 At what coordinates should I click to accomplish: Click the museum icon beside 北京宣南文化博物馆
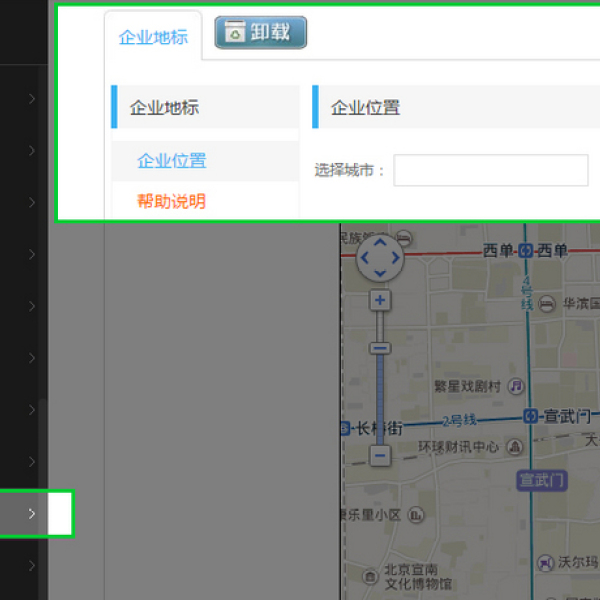pos(370,576)
